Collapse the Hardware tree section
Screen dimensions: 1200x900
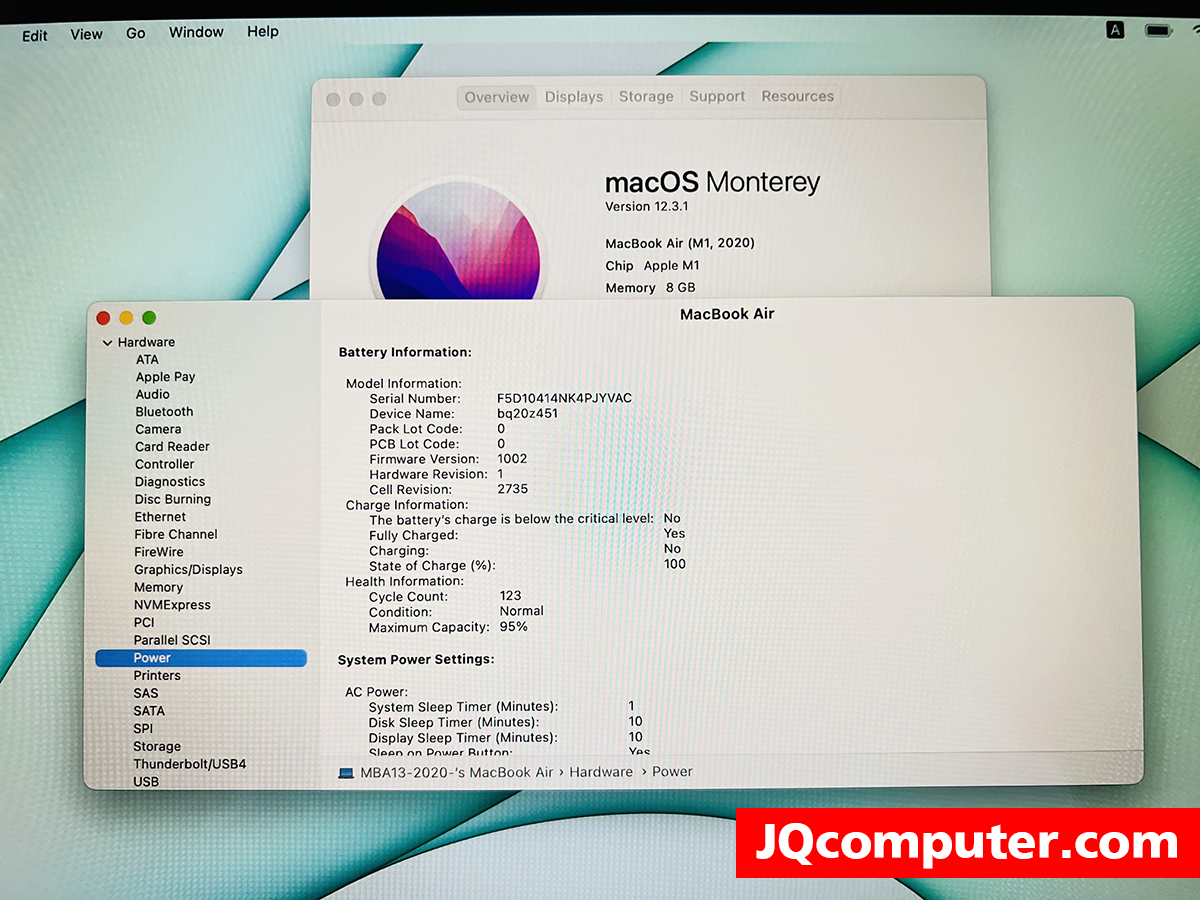(x=107, y=343)
